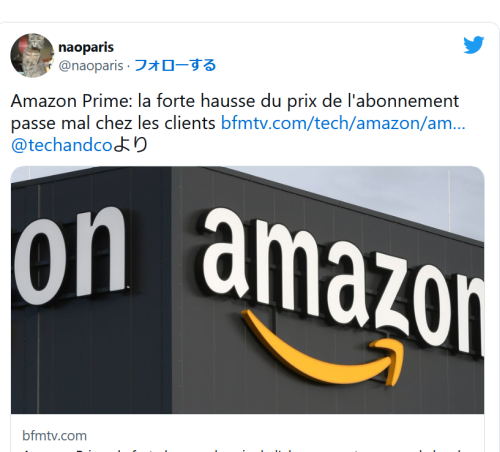This screenshot has height=452, width=500.
Task: Click the bfmtv.com domain label below the image
Action: click(x=54, y=435)
